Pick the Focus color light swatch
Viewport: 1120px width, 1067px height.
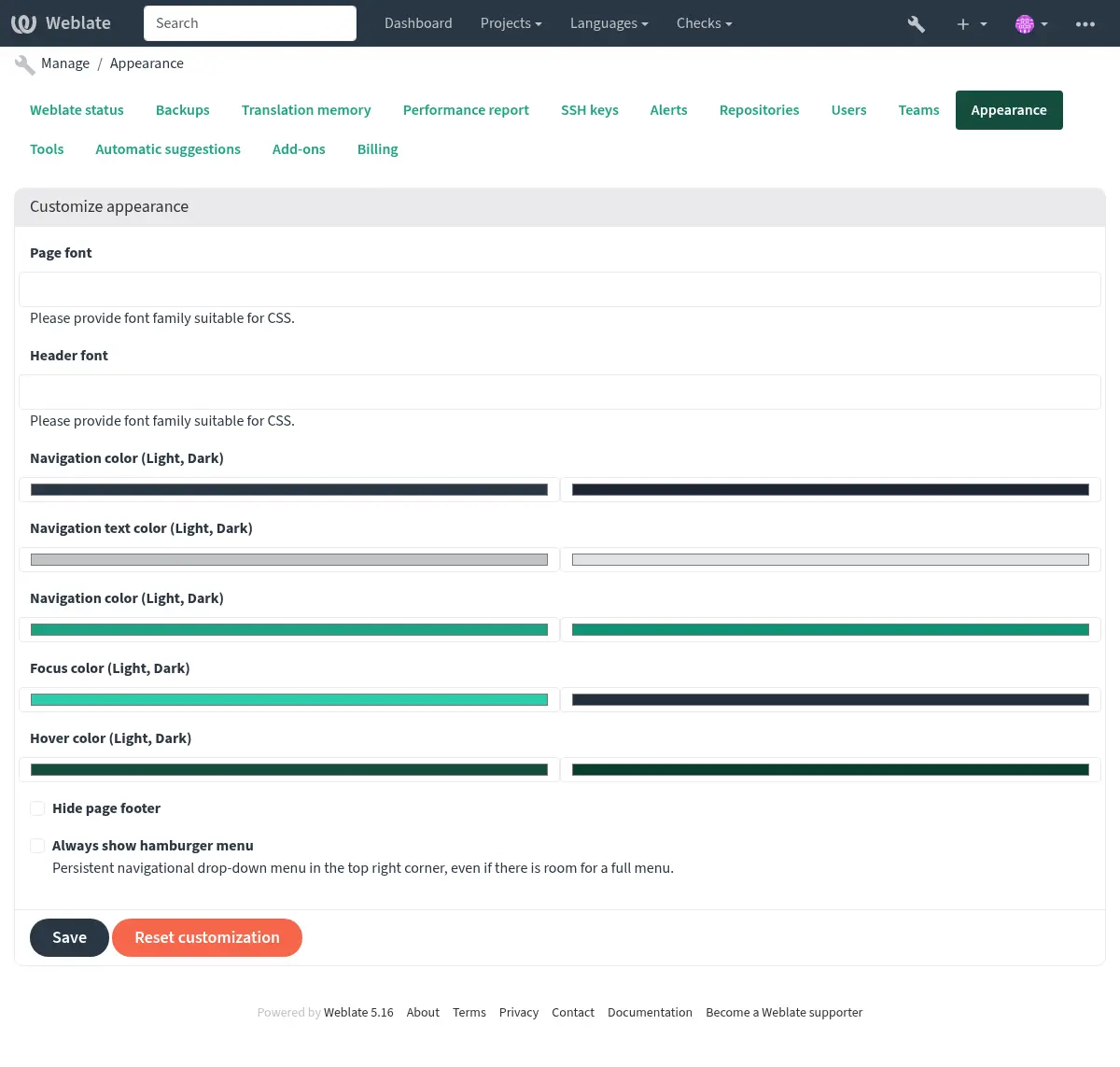289,700
